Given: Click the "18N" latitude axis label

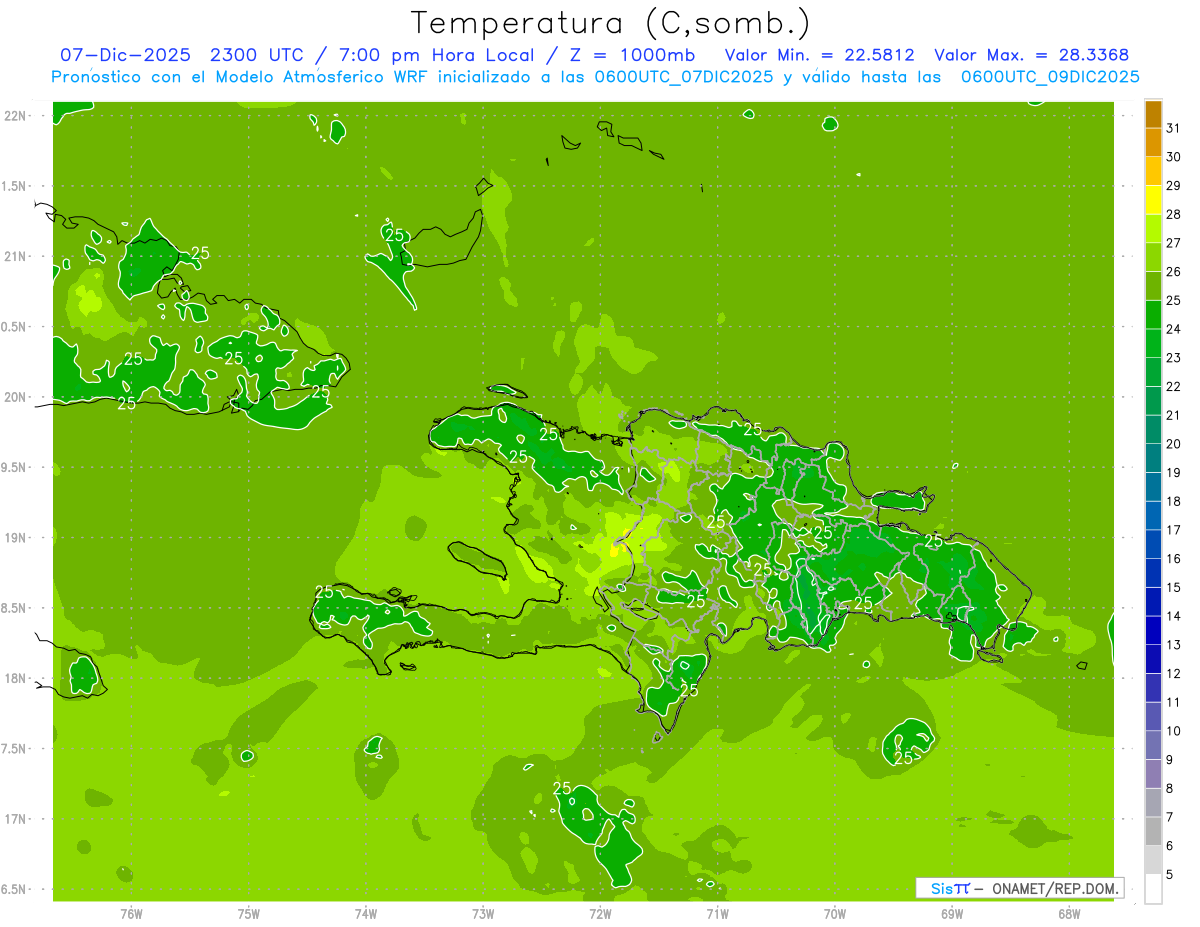Looking at the screenshot, I should pos(16,678).
